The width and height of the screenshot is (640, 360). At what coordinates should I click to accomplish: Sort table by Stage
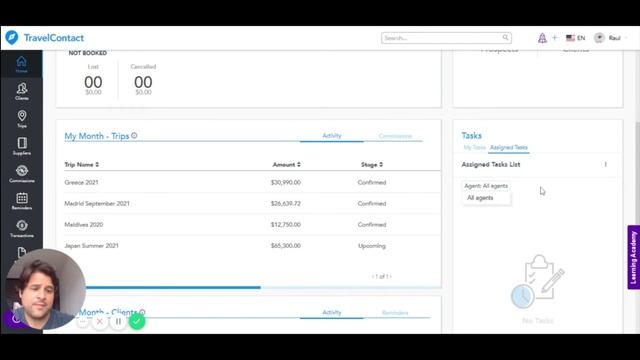click(372, 164)
